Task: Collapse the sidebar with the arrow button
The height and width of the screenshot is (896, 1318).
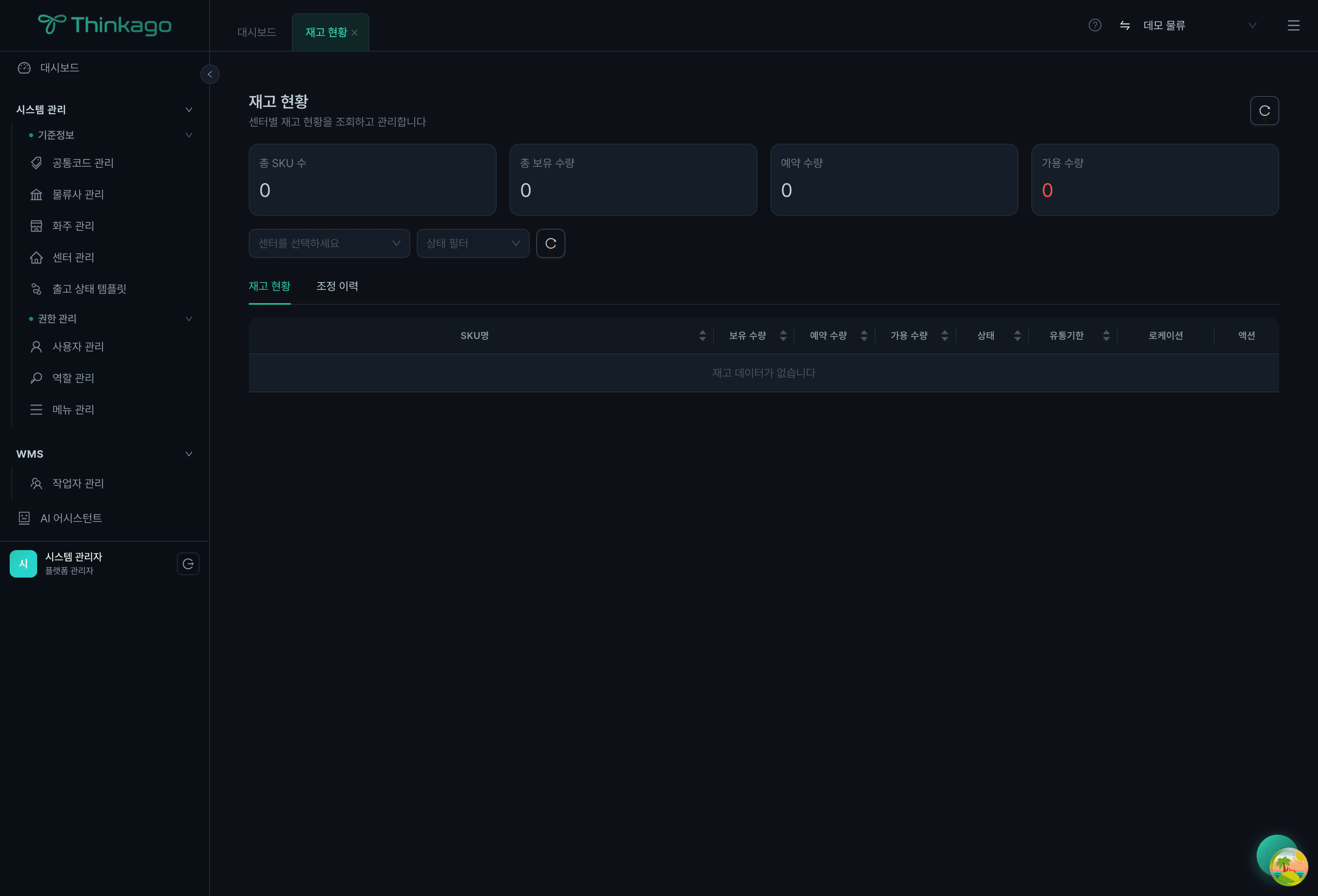Action: (x=210, y=74)
